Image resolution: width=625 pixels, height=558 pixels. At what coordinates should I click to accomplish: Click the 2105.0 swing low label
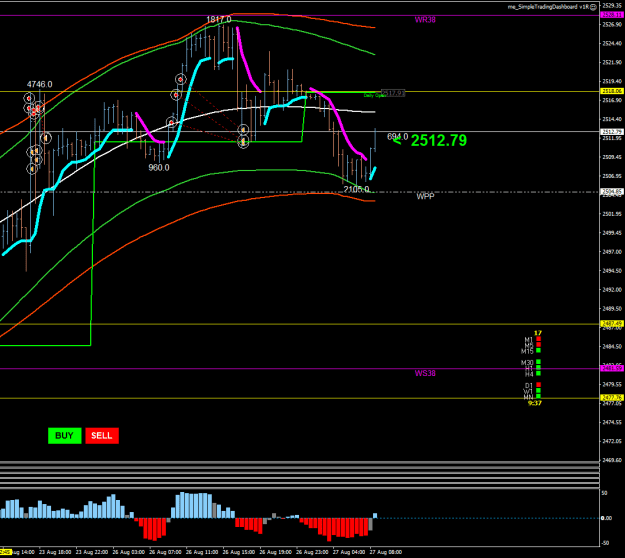coord(356,189)
